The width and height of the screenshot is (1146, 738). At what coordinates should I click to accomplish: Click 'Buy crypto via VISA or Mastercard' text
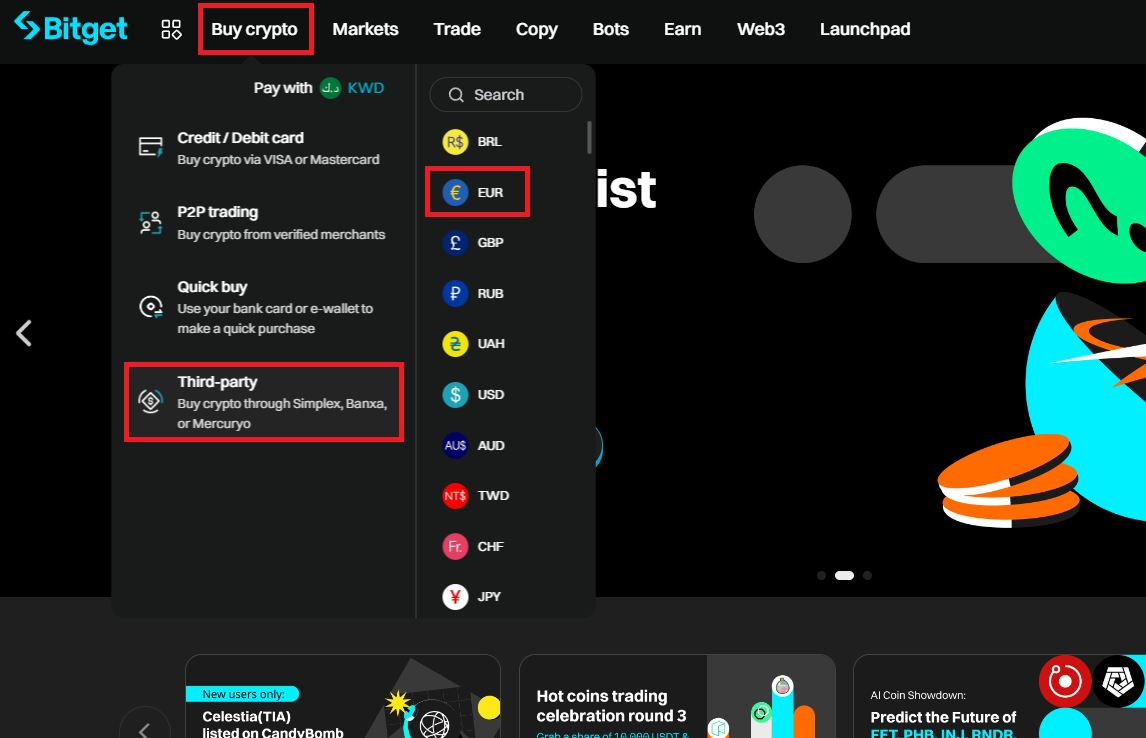click(x=278, y=160)
